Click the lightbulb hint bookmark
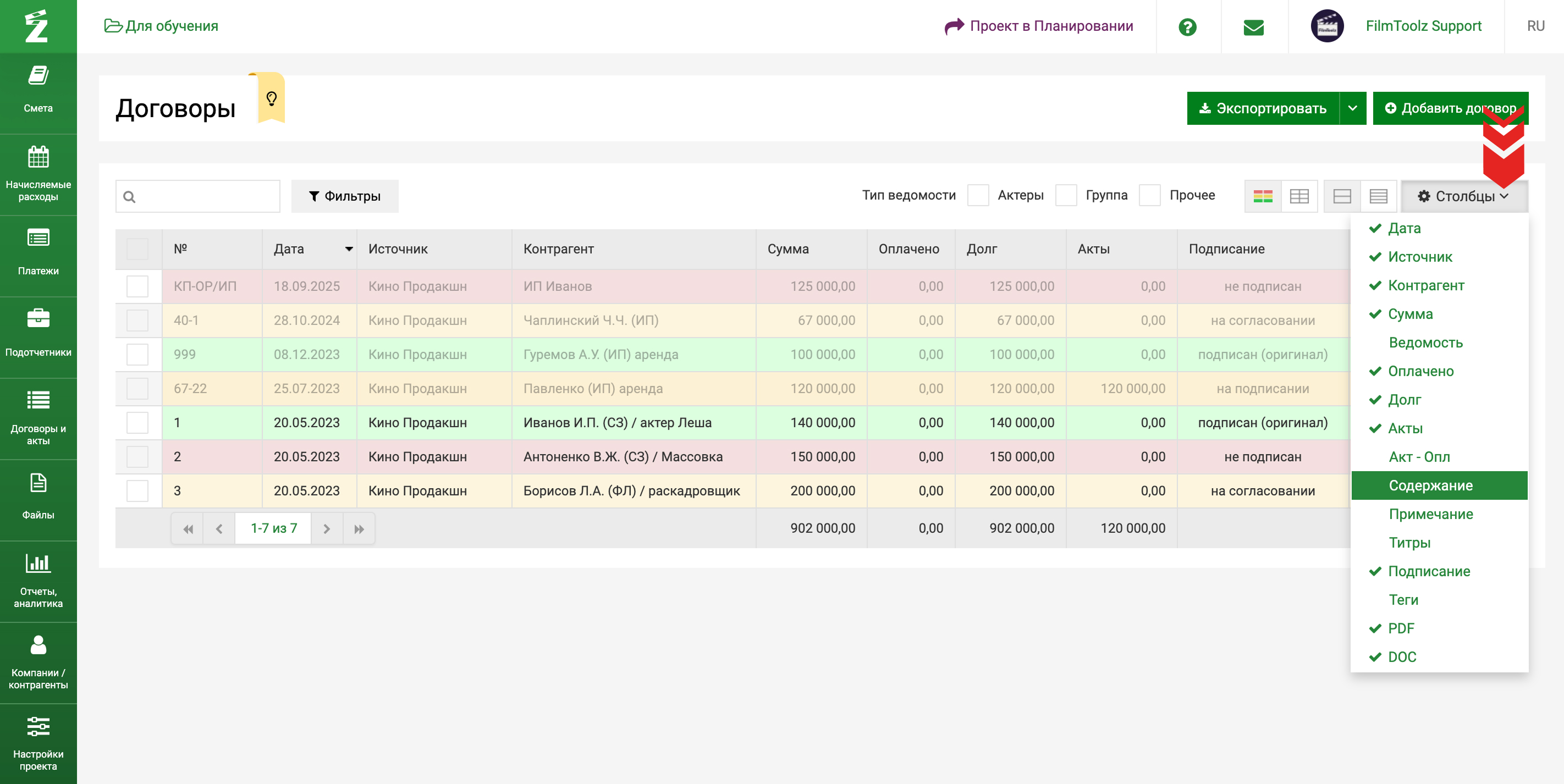The image size is (1564, 784). tap(272, 98)
